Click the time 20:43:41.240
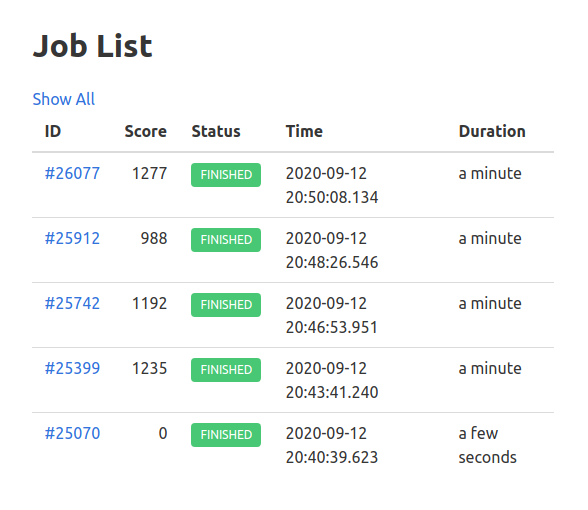This screenshot has width=588, height=510. click(332, 393)
